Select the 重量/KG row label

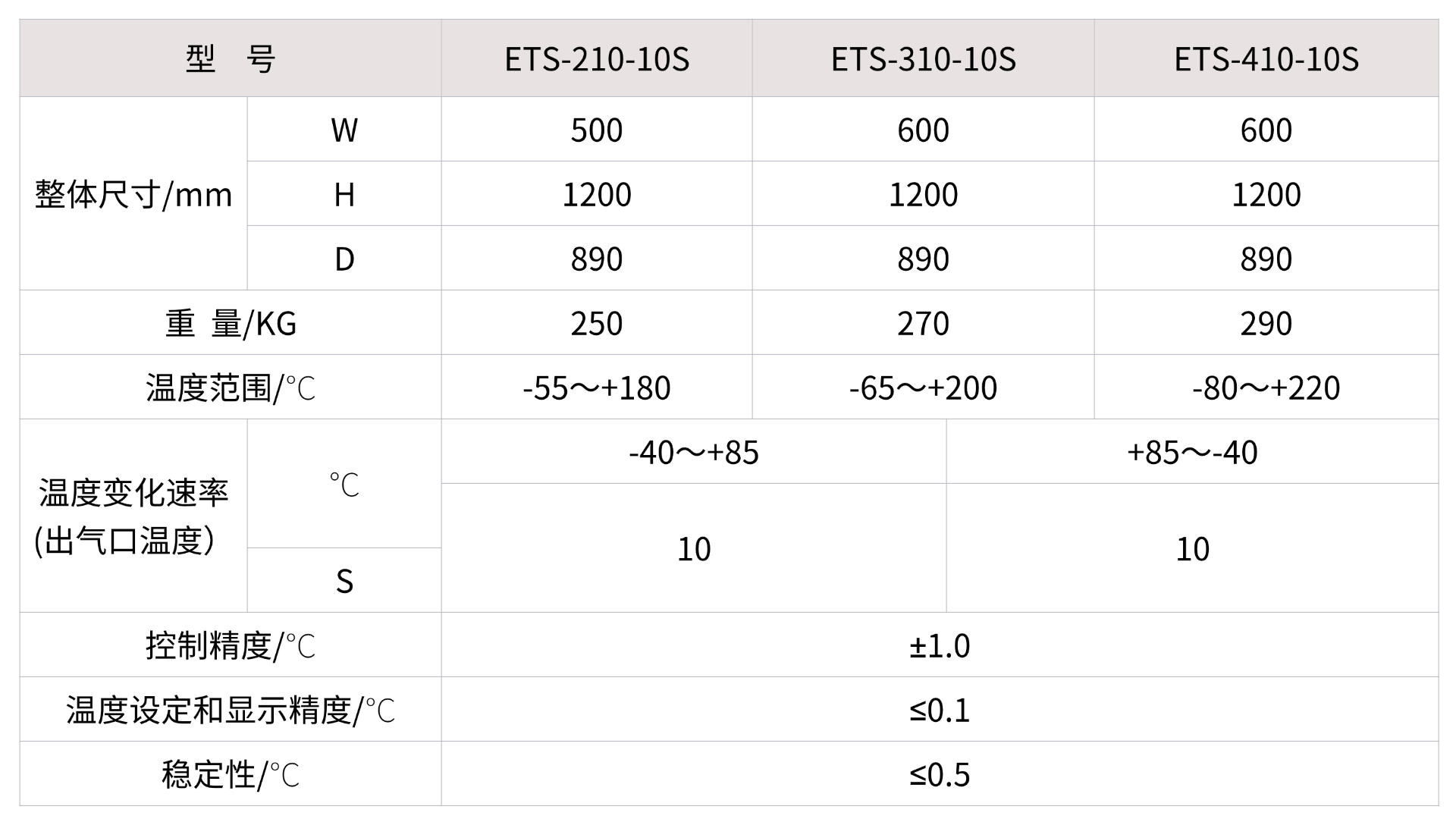tap(231, 324)
